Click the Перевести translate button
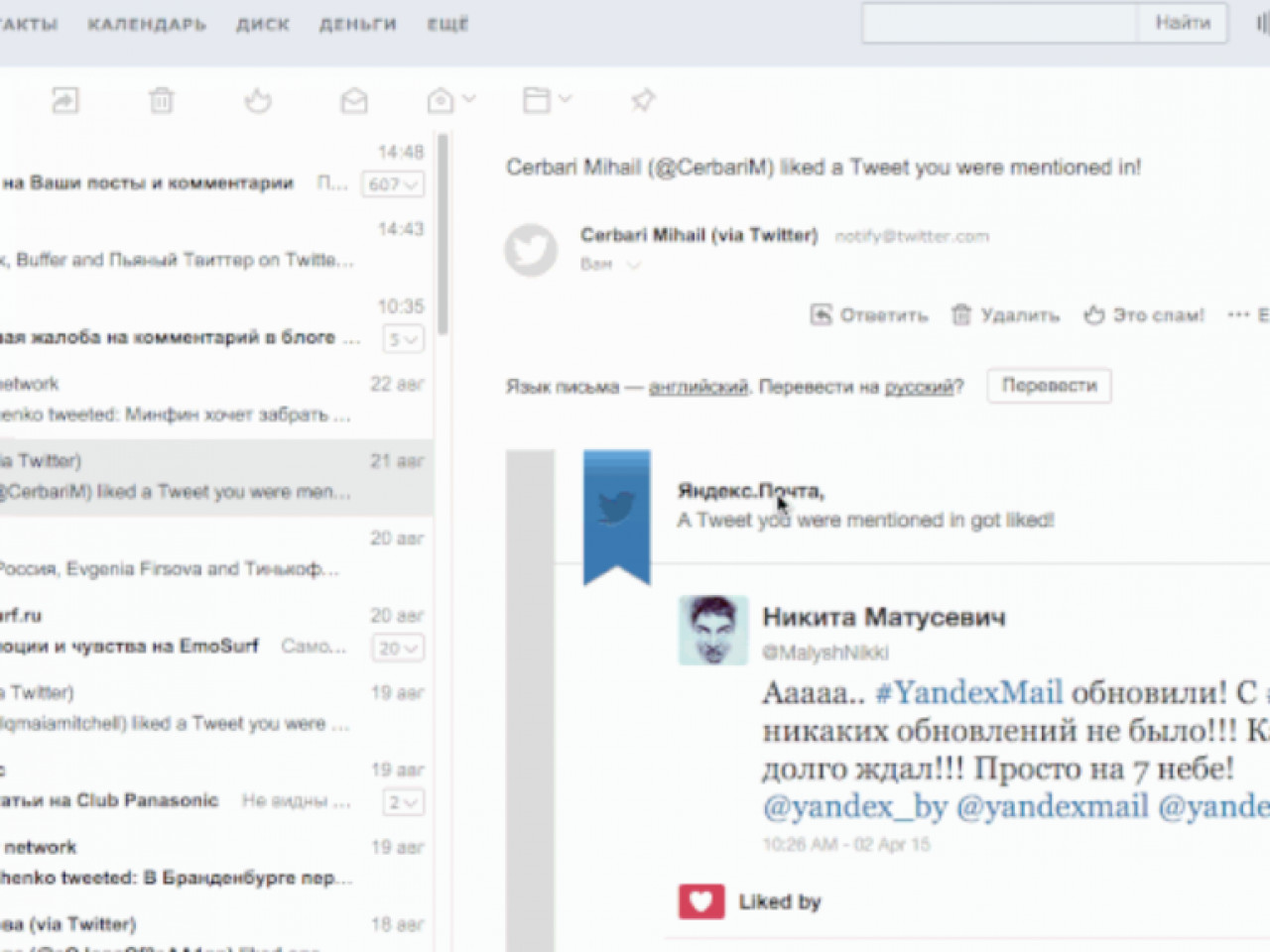The height and width of the screenshot is (952, 1270). click(x=1049, y=386)
